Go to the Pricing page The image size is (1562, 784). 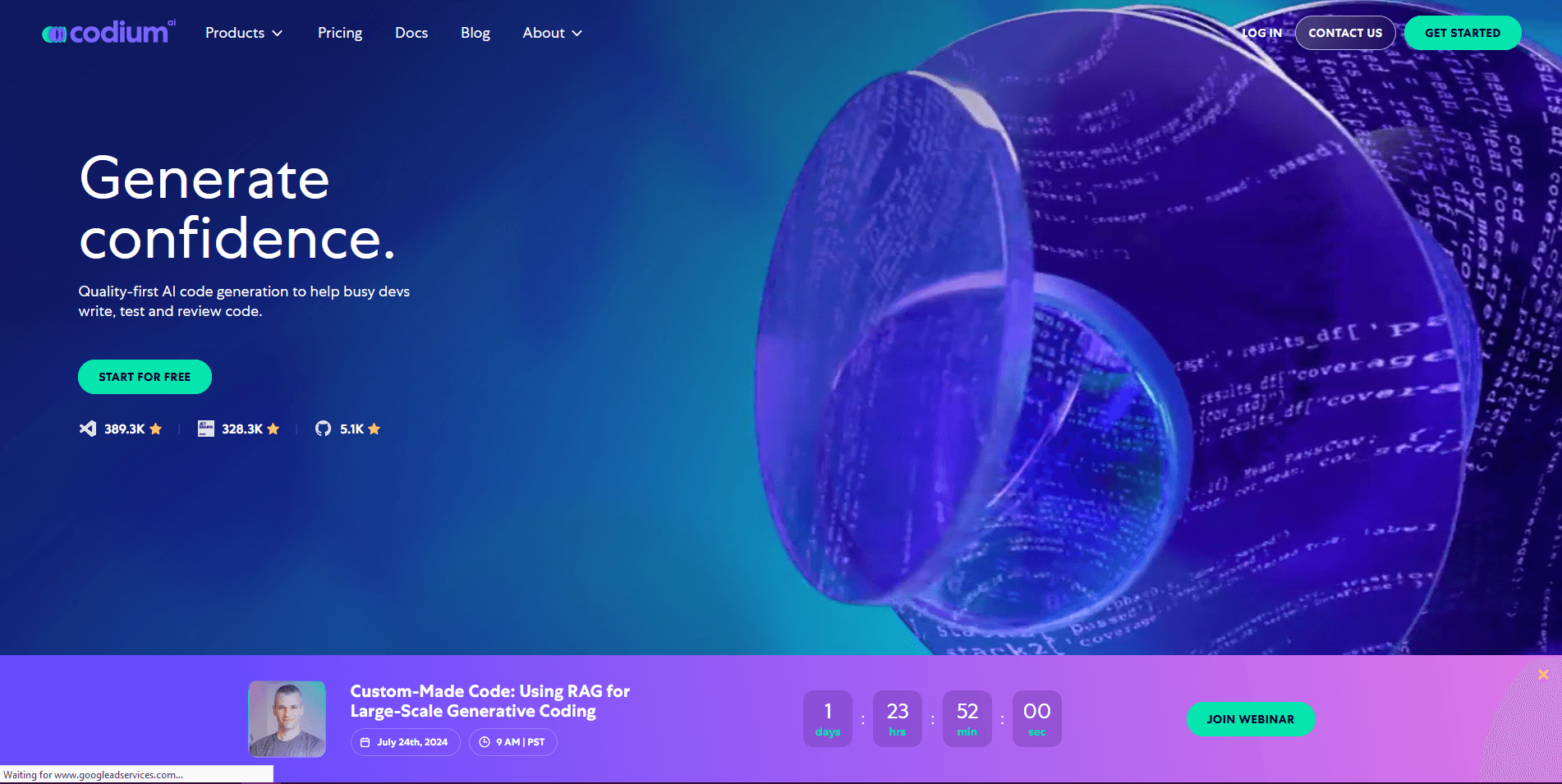340,33
